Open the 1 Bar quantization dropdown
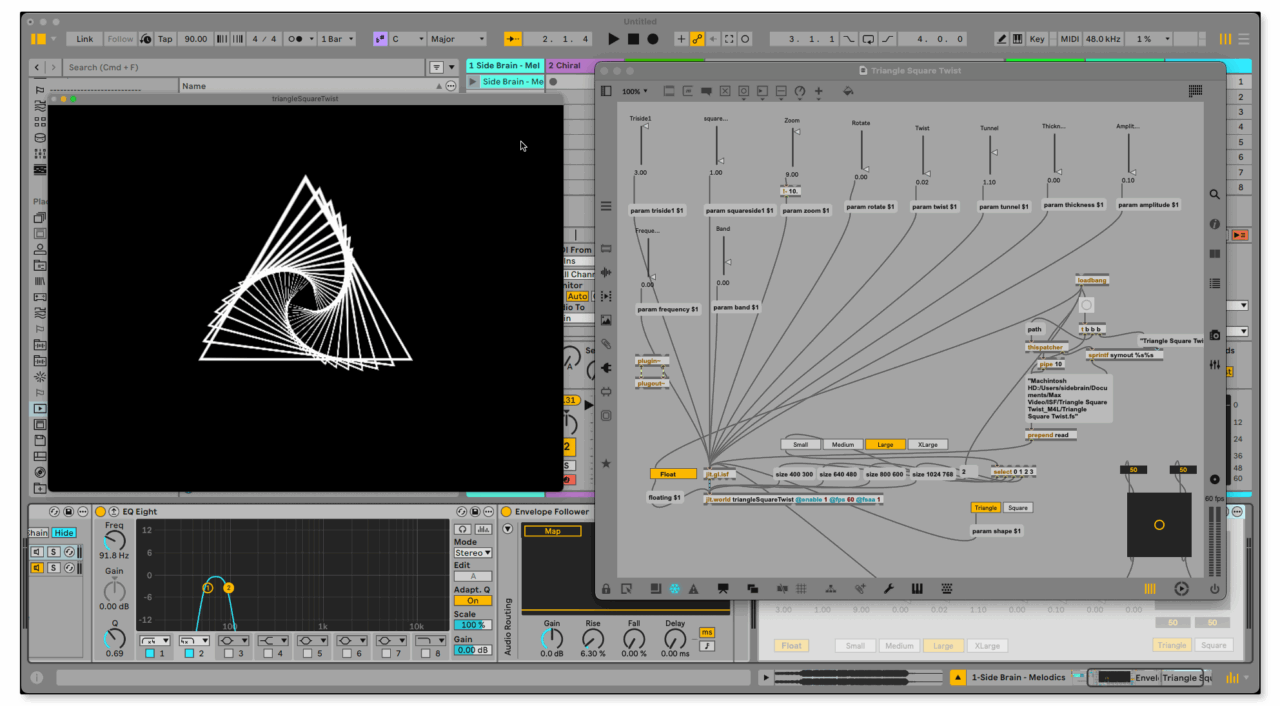Screen dimensions: 1280x706 [x=337, y=39]
